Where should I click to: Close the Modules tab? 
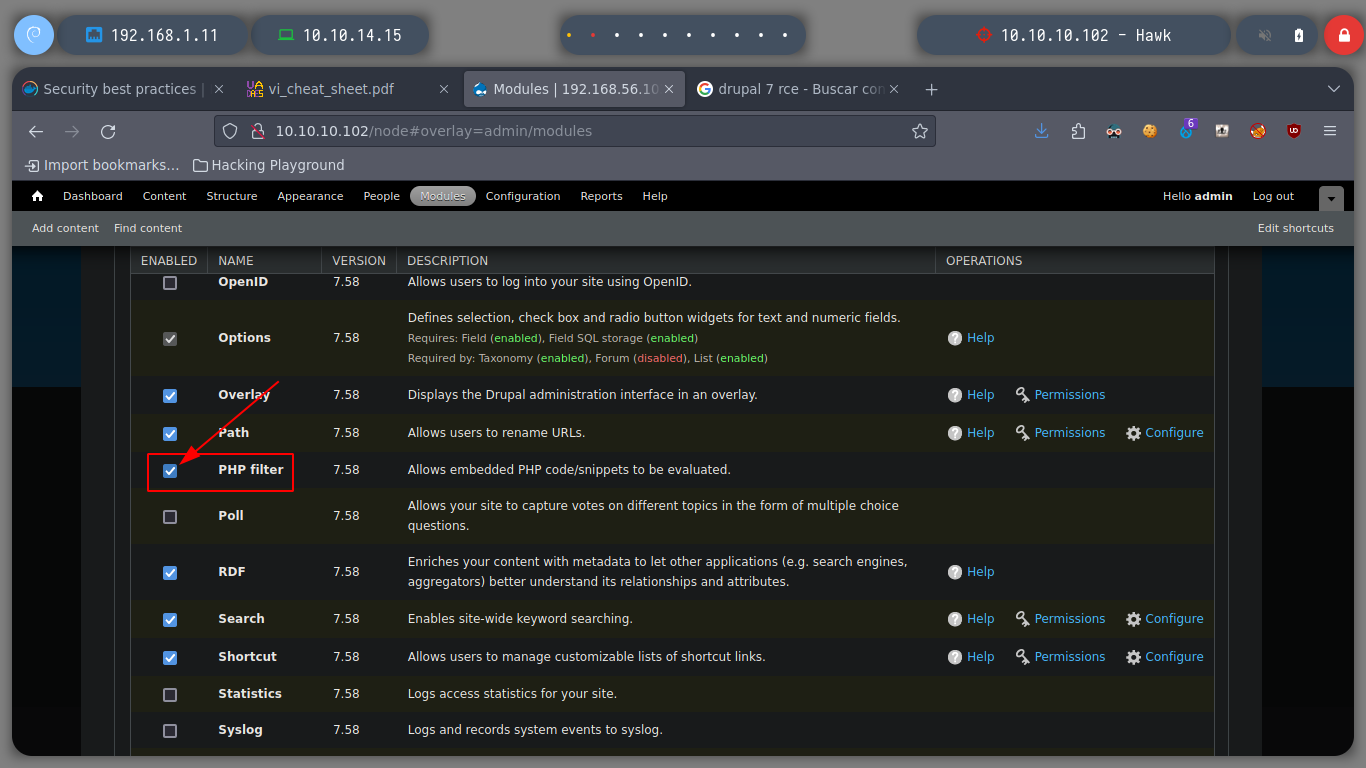pos(671,89)
